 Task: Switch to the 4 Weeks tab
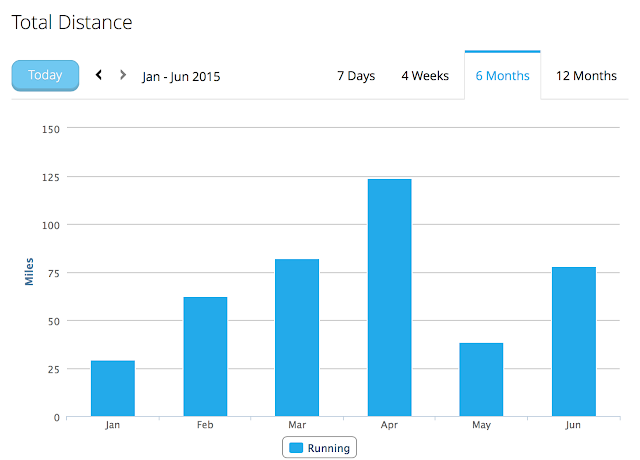425,76
